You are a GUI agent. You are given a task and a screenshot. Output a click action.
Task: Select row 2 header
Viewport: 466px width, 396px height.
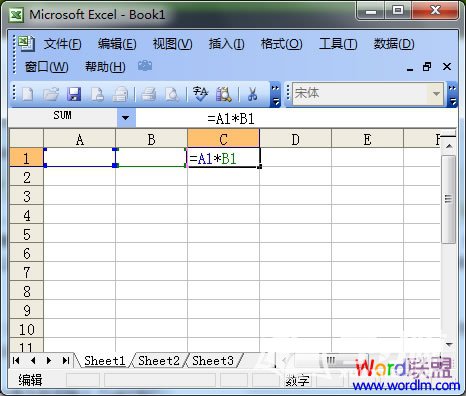point(26,177)
